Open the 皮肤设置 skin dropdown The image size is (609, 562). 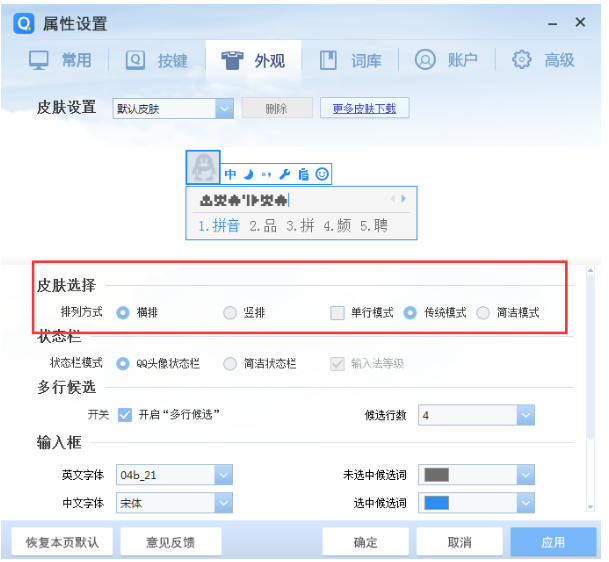(x=173, y=108)
